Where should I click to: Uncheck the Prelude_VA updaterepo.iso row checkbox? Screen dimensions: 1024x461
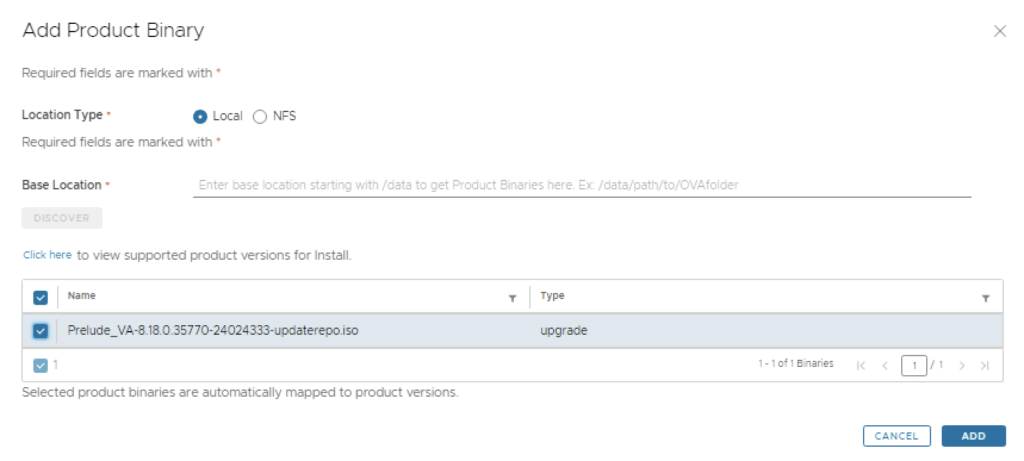click(40, 331)
